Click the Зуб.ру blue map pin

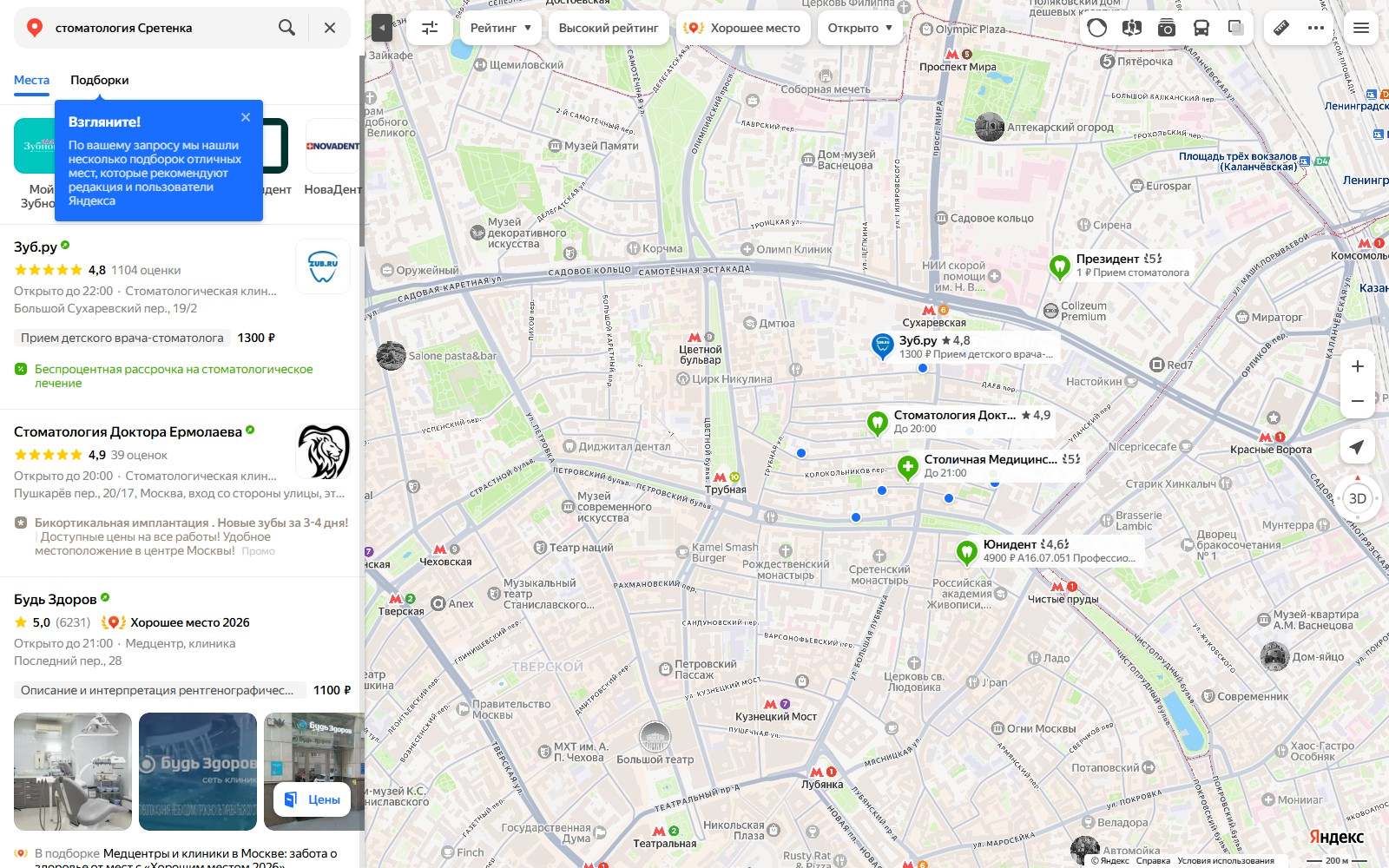pos(882,346)
